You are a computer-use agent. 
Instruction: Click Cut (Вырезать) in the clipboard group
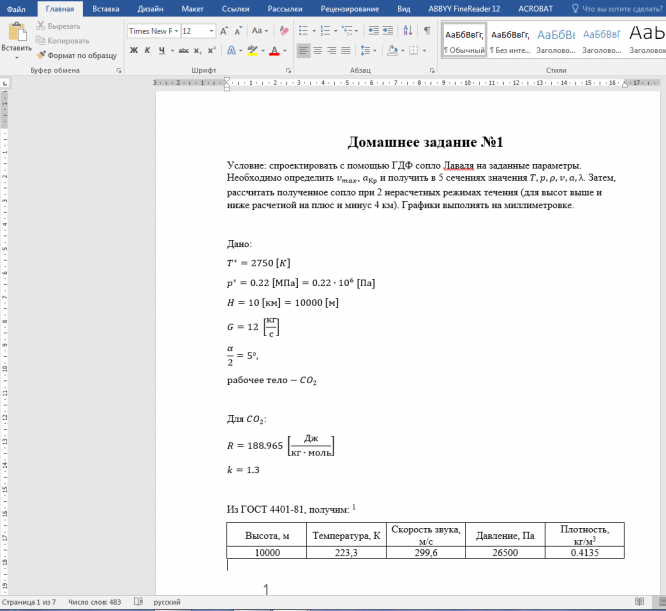coord(58,26)
